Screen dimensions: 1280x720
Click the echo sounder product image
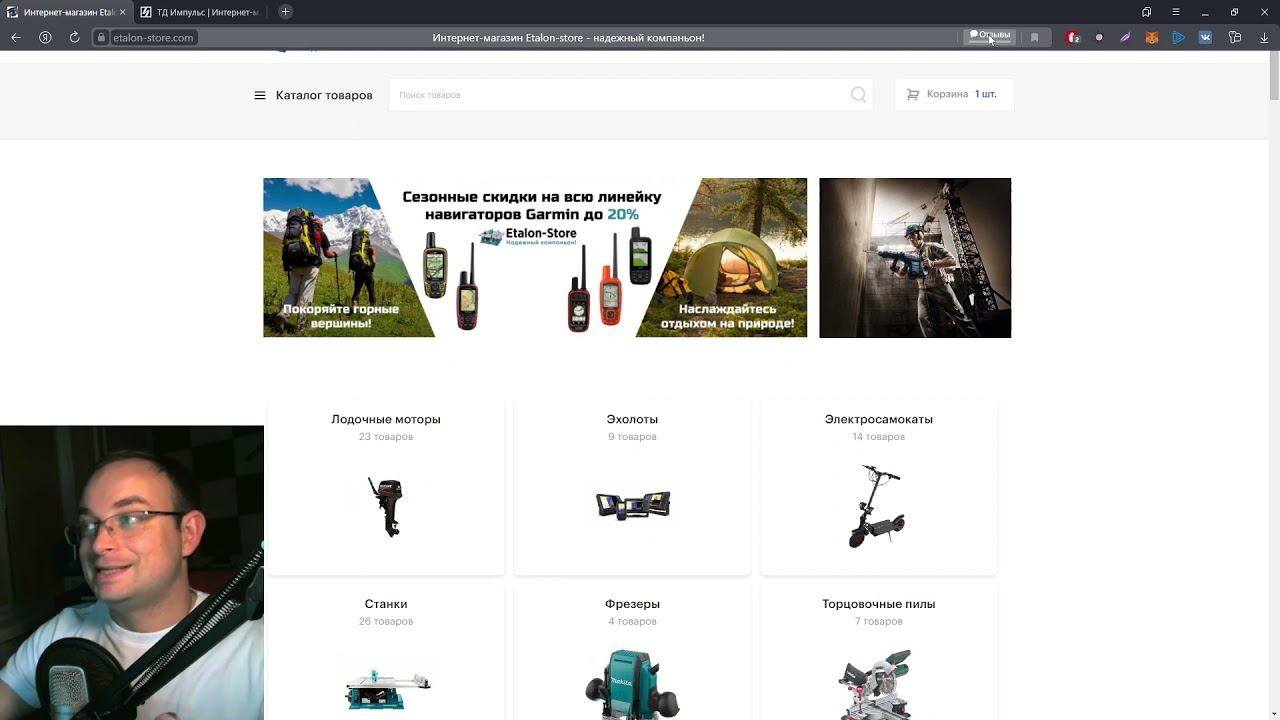(633, 505)
